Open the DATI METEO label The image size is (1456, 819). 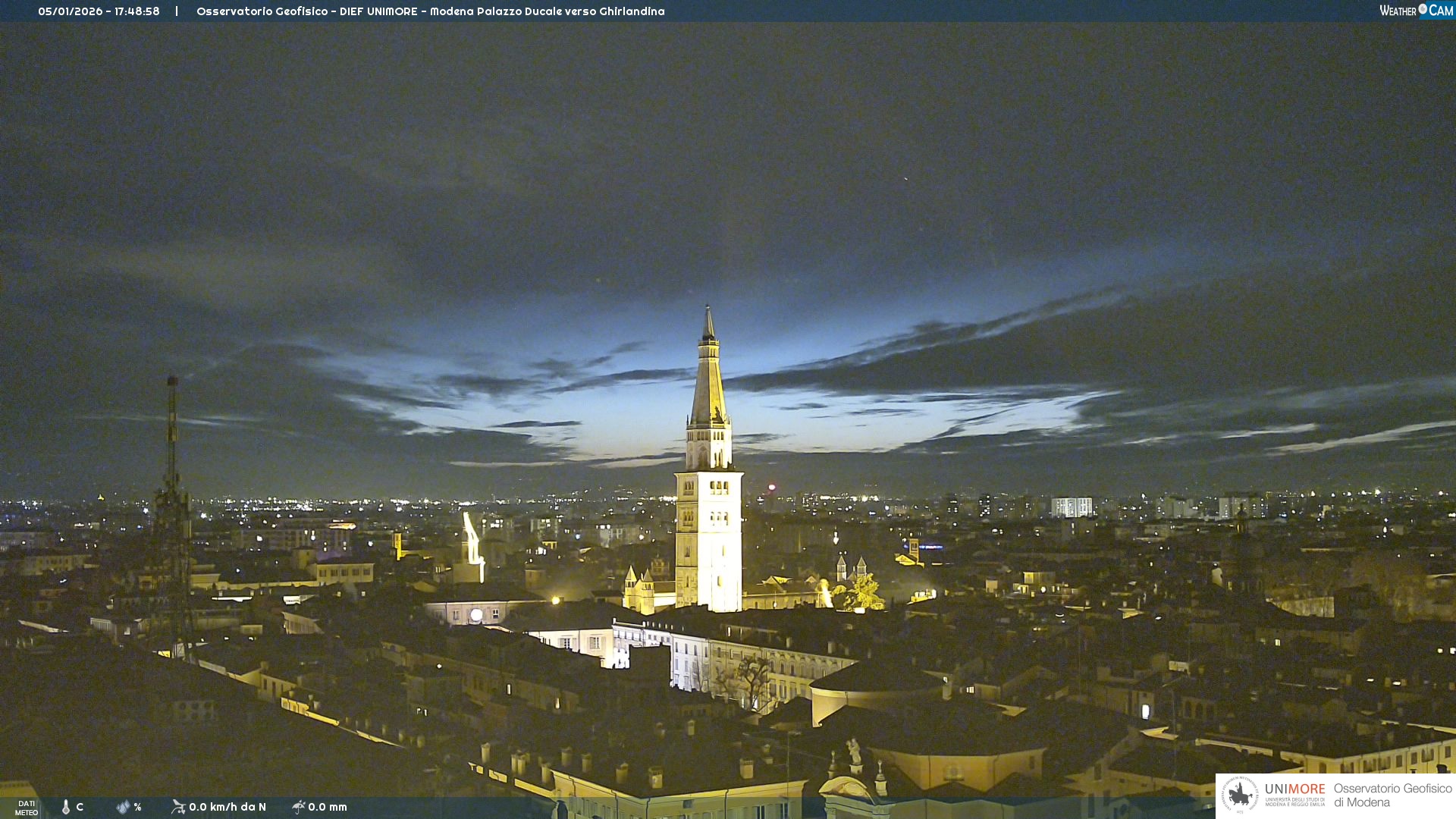tap(27, 808)
